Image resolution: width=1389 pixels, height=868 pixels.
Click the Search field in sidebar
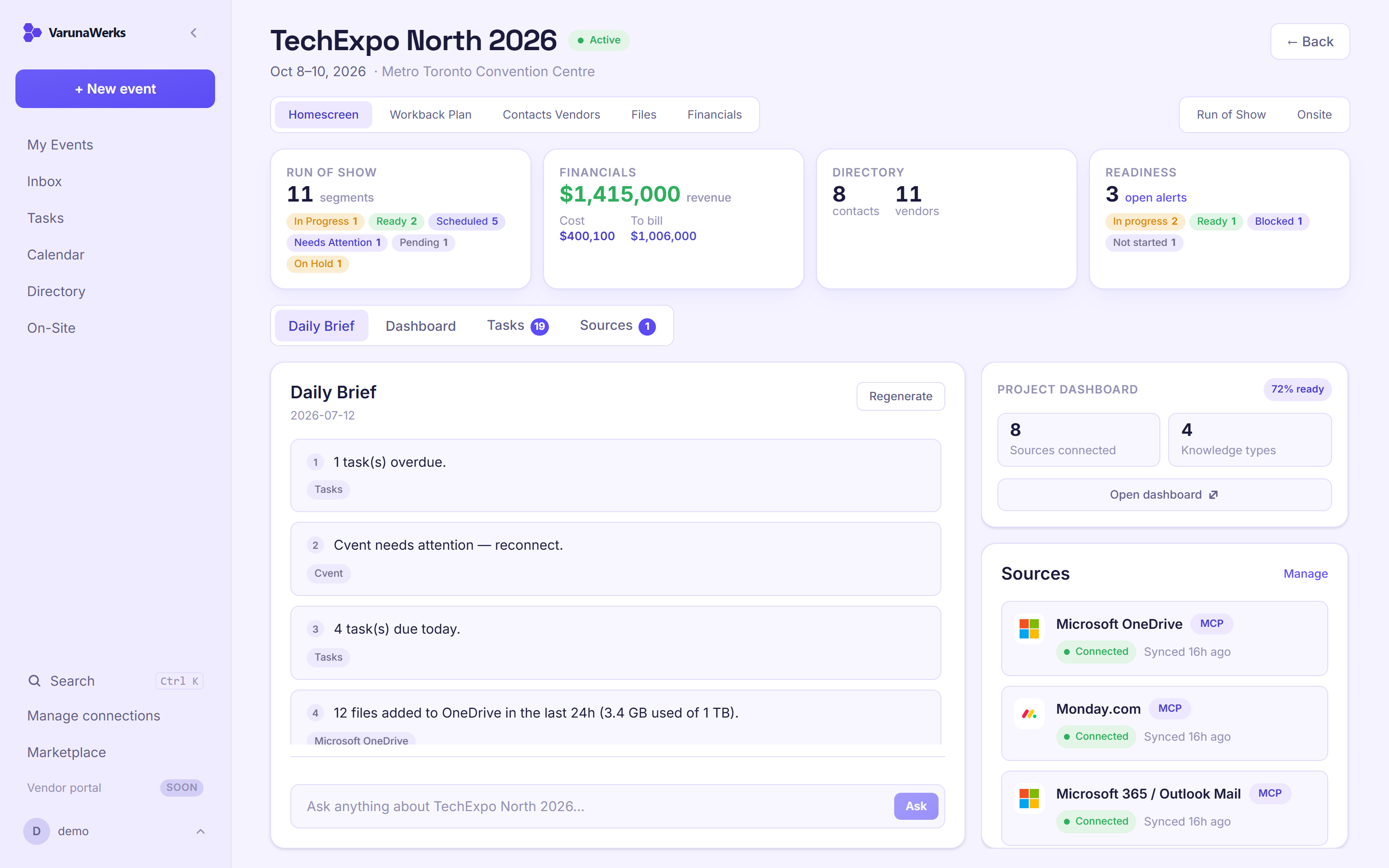[x=115, y=681]
